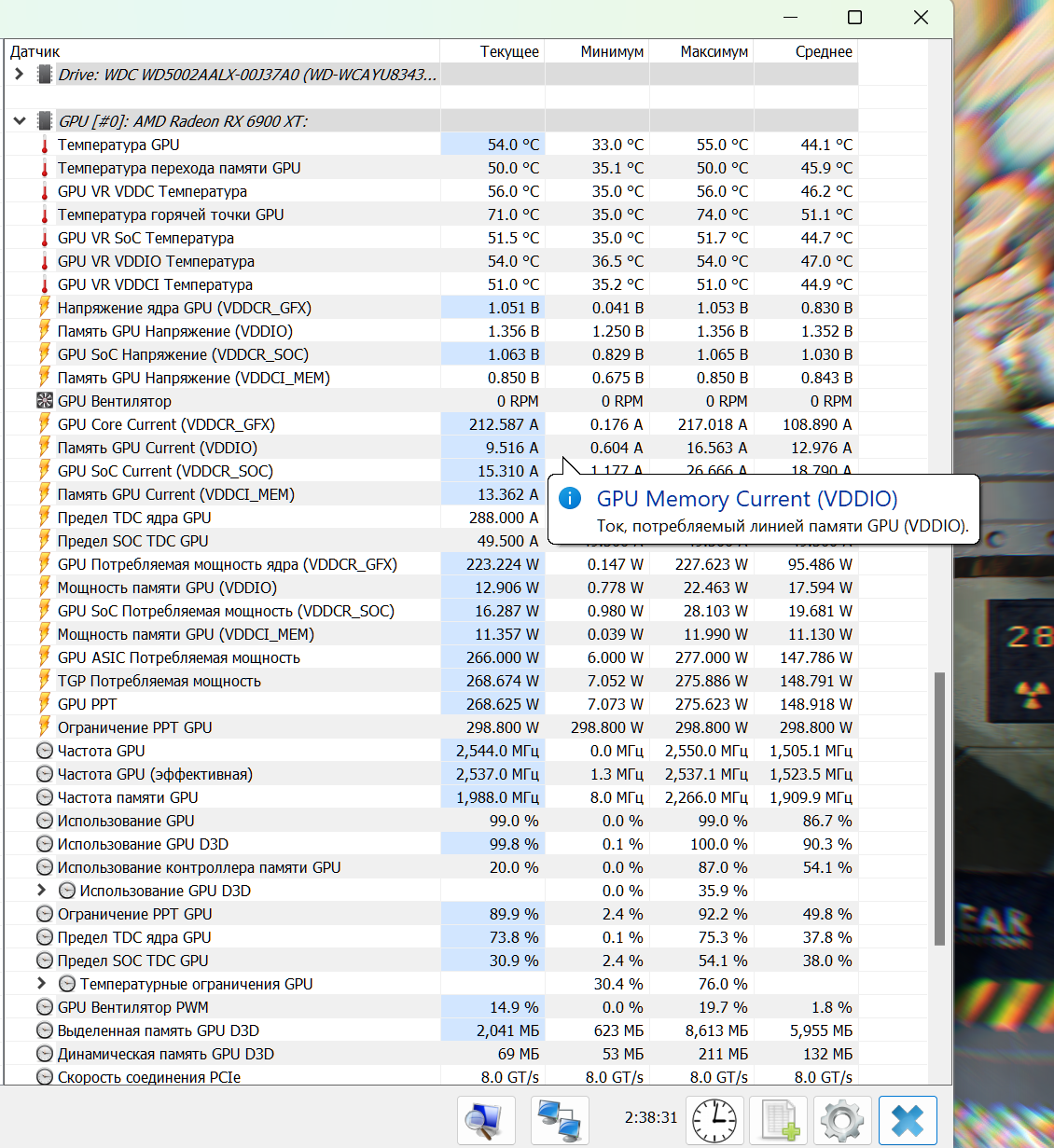Click maximum value 2,550.0 МГц
The width and height of the screenshot is (1054, 1148).
pos(706,751)
